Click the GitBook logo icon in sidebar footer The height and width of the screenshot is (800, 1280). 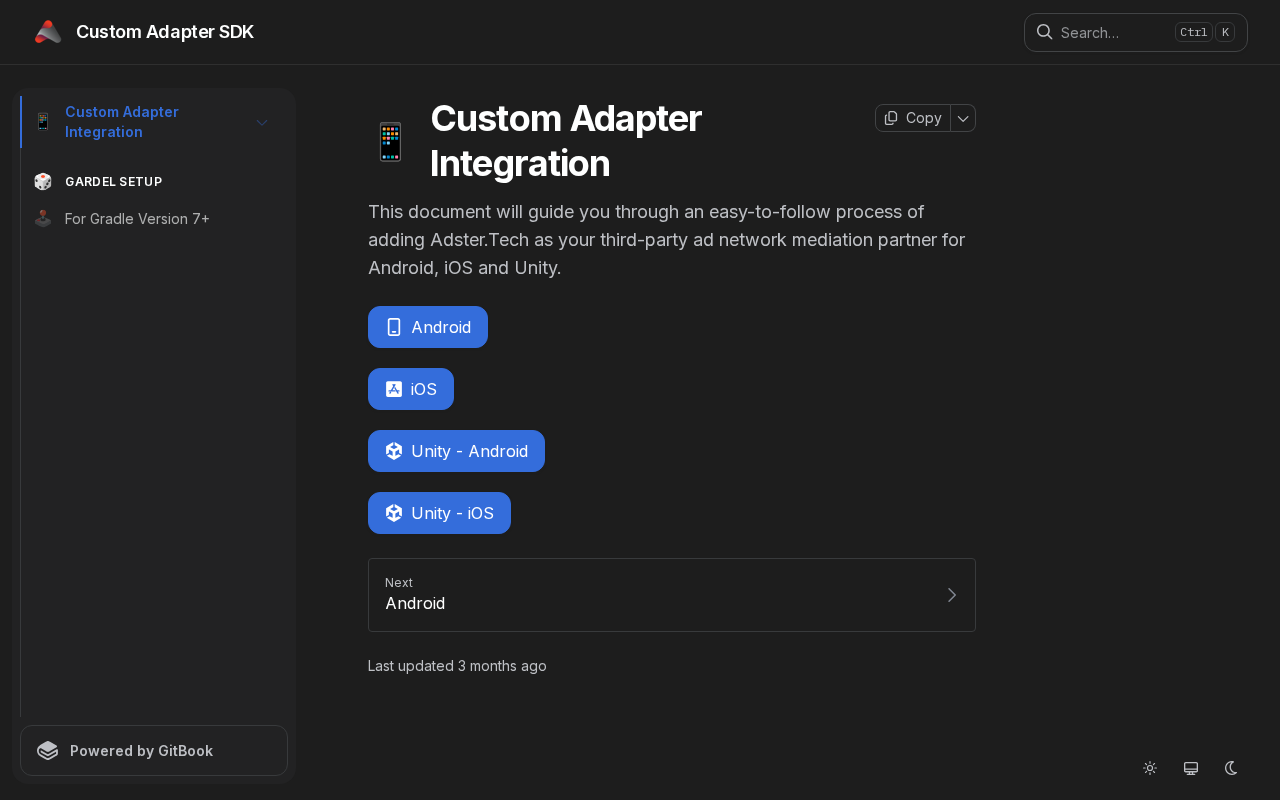pos(48,751)
